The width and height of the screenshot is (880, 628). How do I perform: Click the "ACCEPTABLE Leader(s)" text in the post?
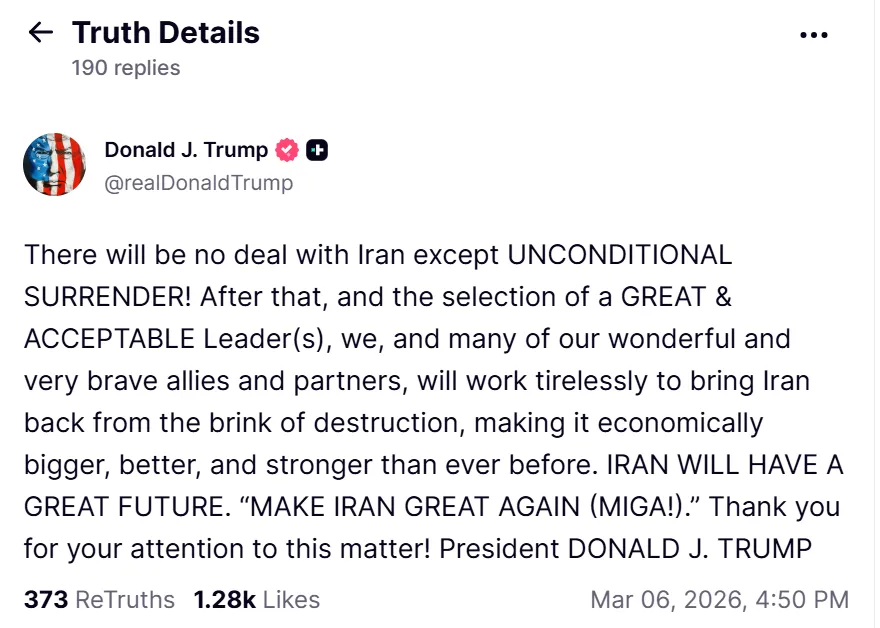pos(177,339)
